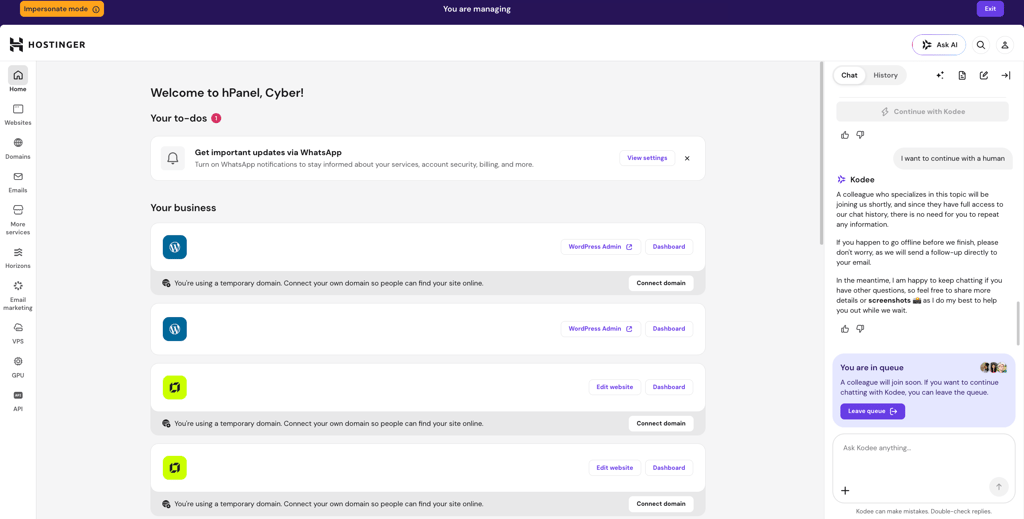The height and width of the screenshot is (519, 1024).
Task: Open Domains in the sidebar
Action: [18, 148]
